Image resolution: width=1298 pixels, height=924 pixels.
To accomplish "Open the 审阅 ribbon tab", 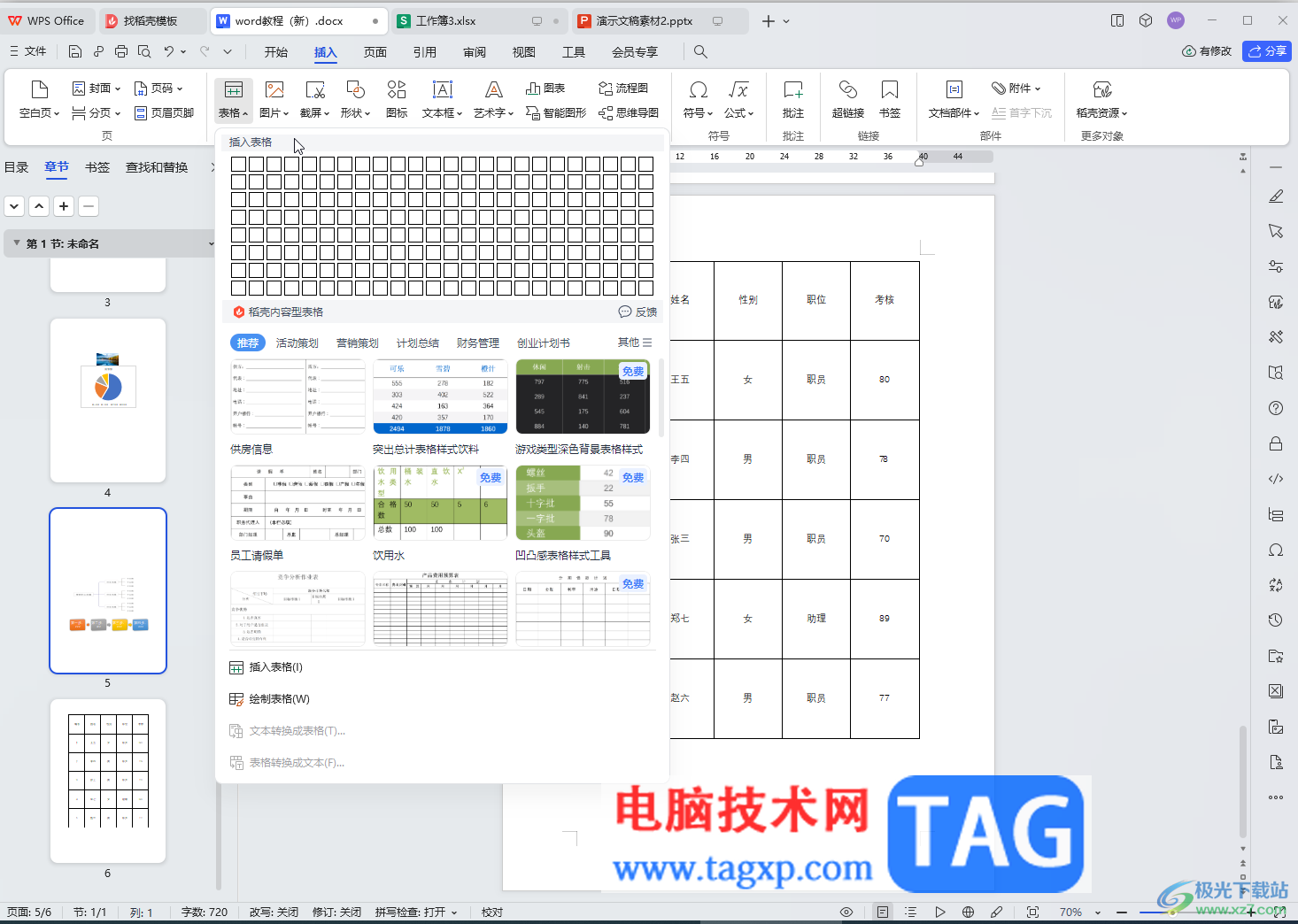I will [x=475, y=52].
